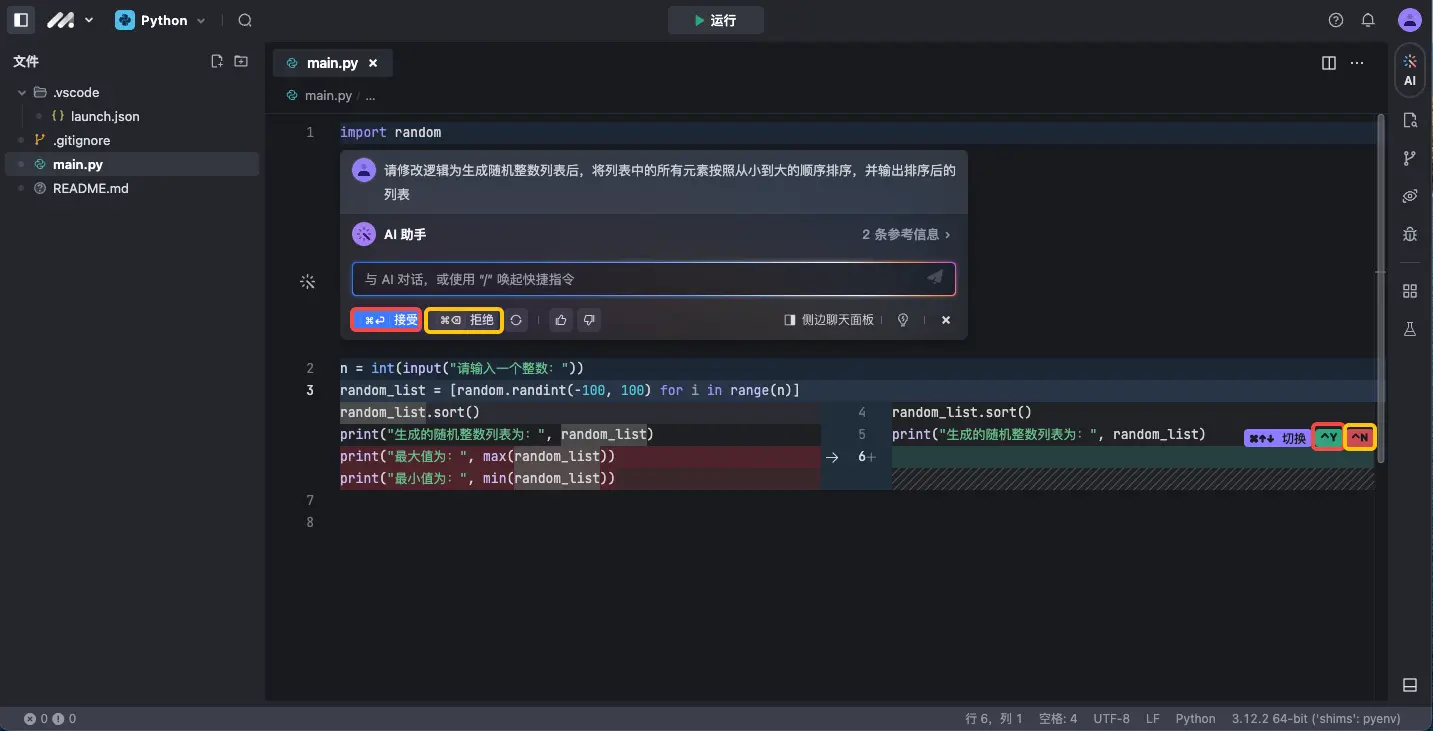
Task: Click the 切换 diff switch button
Action: (1277, 438)
